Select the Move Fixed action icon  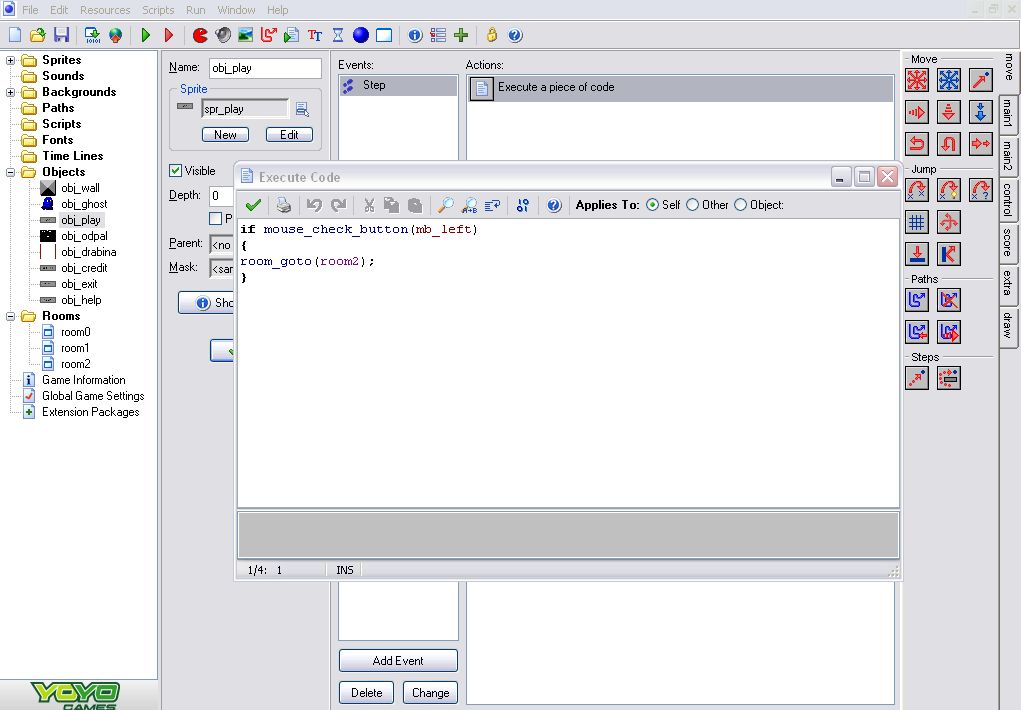(917, 80)
